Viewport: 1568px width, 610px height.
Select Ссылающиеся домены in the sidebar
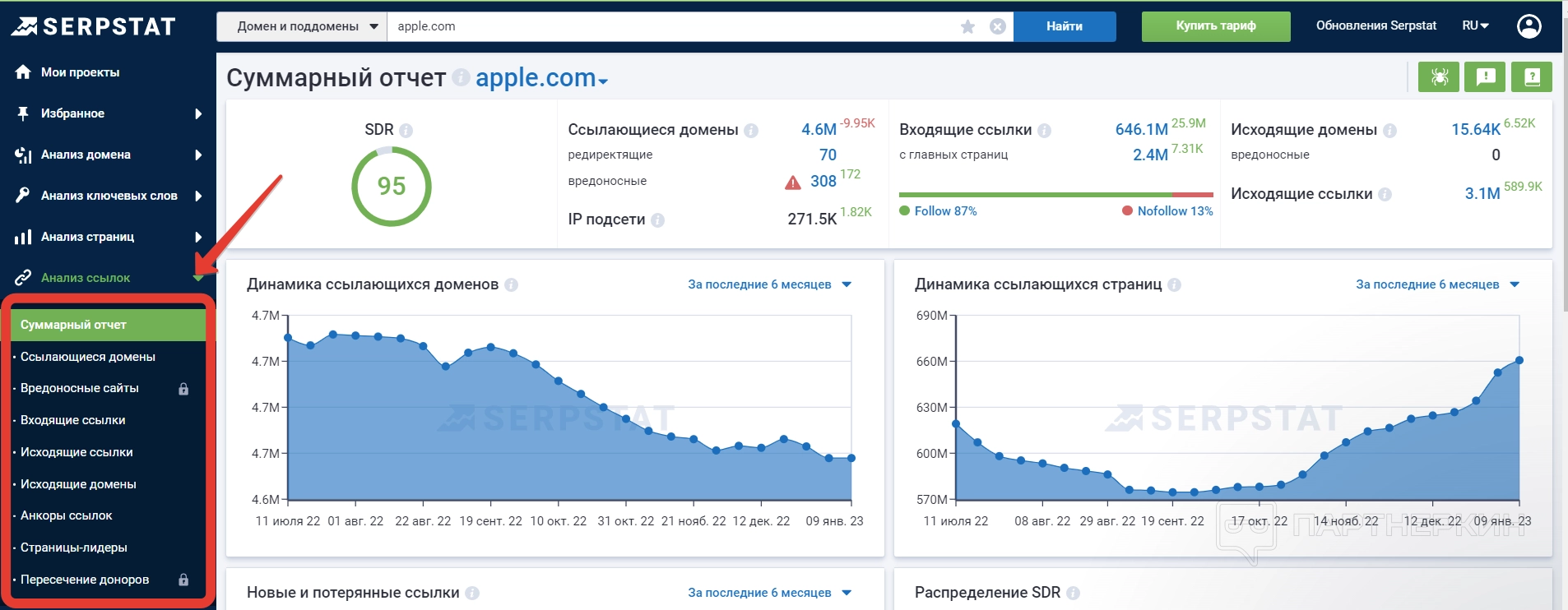coord(88,357)
